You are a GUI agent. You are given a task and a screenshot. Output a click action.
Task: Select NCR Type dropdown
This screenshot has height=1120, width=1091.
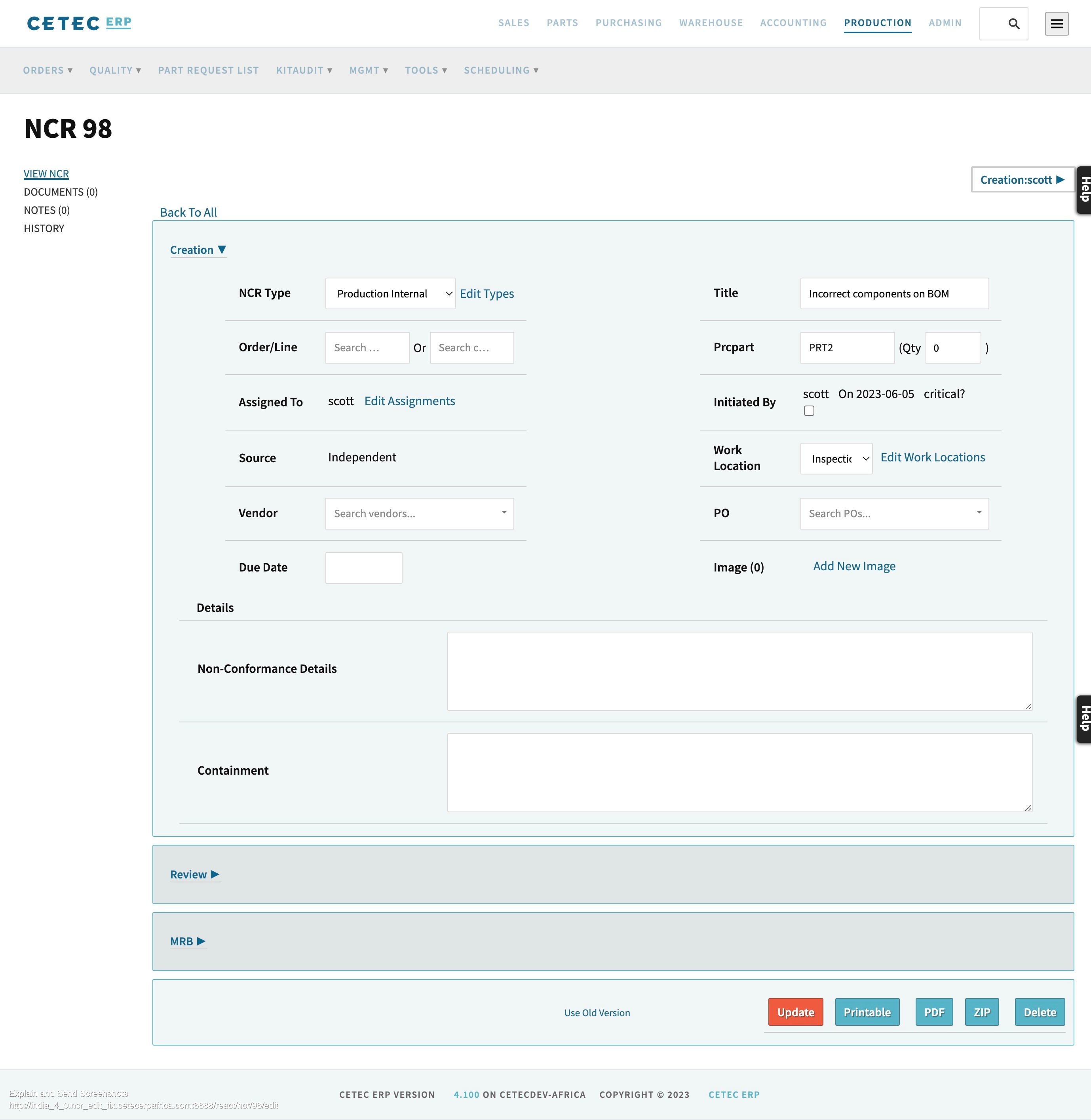[x=390, y=293]
